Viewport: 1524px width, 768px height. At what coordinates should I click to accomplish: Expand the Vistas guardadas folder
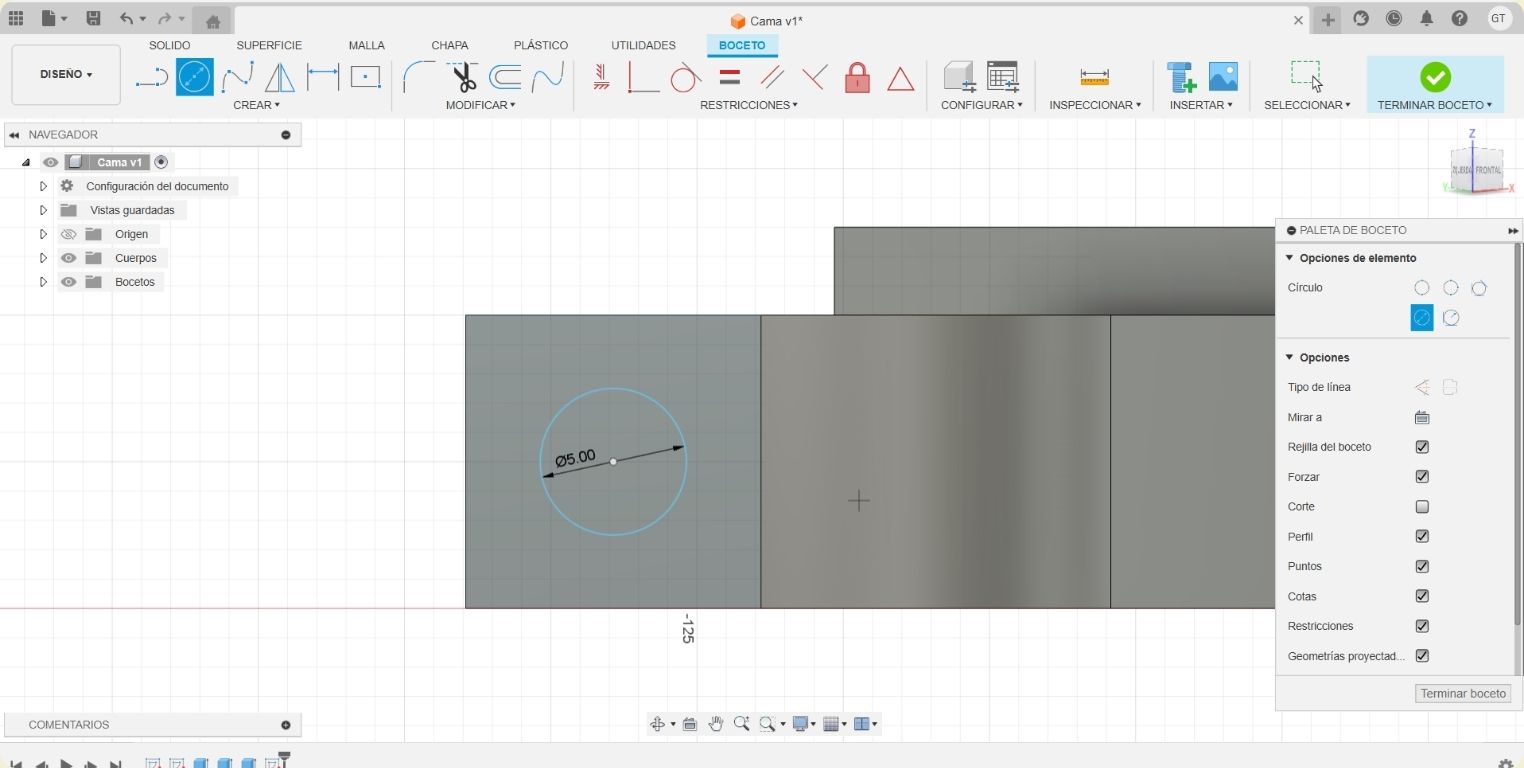pyautogui.click(x=43, y=210)
